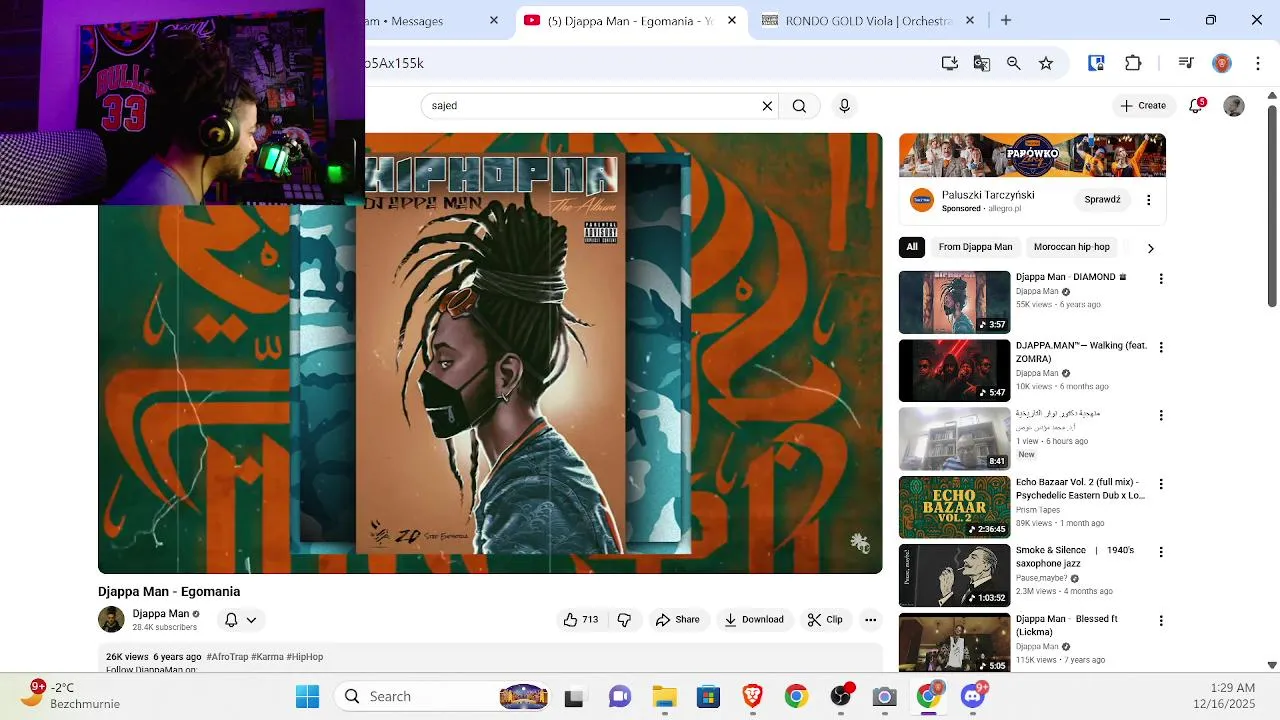
Task: Open the Windows Start menu
Action: (307, 696)
